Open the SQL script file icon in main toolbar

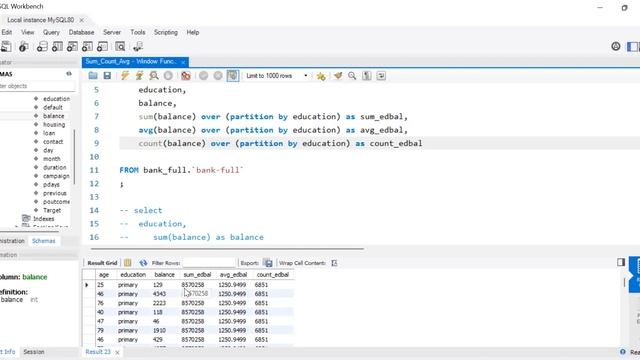pyautogui.click(x=6, y=47)
